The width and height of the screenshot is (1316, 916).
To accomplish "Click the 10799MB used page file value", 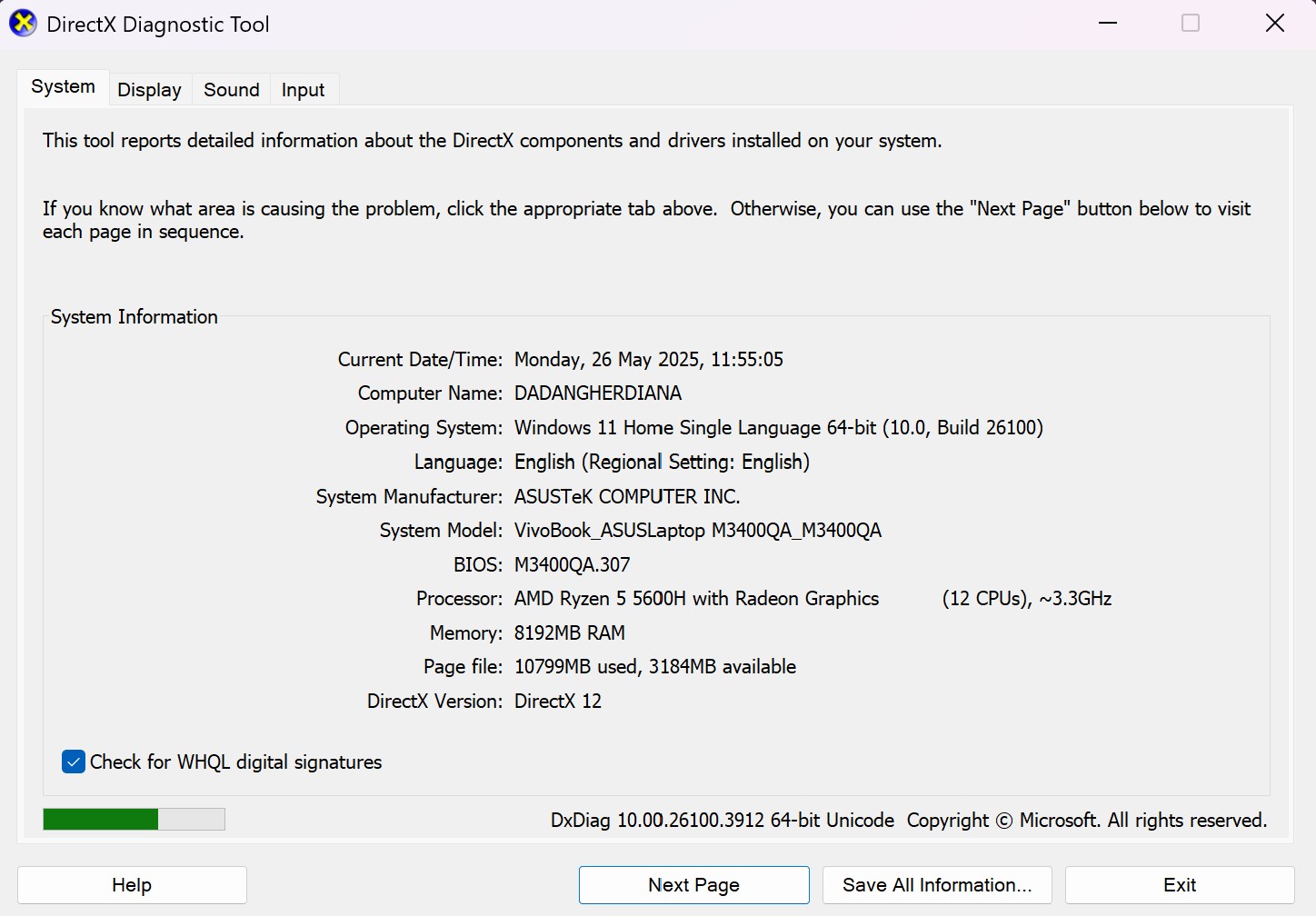I will (576, 667).
